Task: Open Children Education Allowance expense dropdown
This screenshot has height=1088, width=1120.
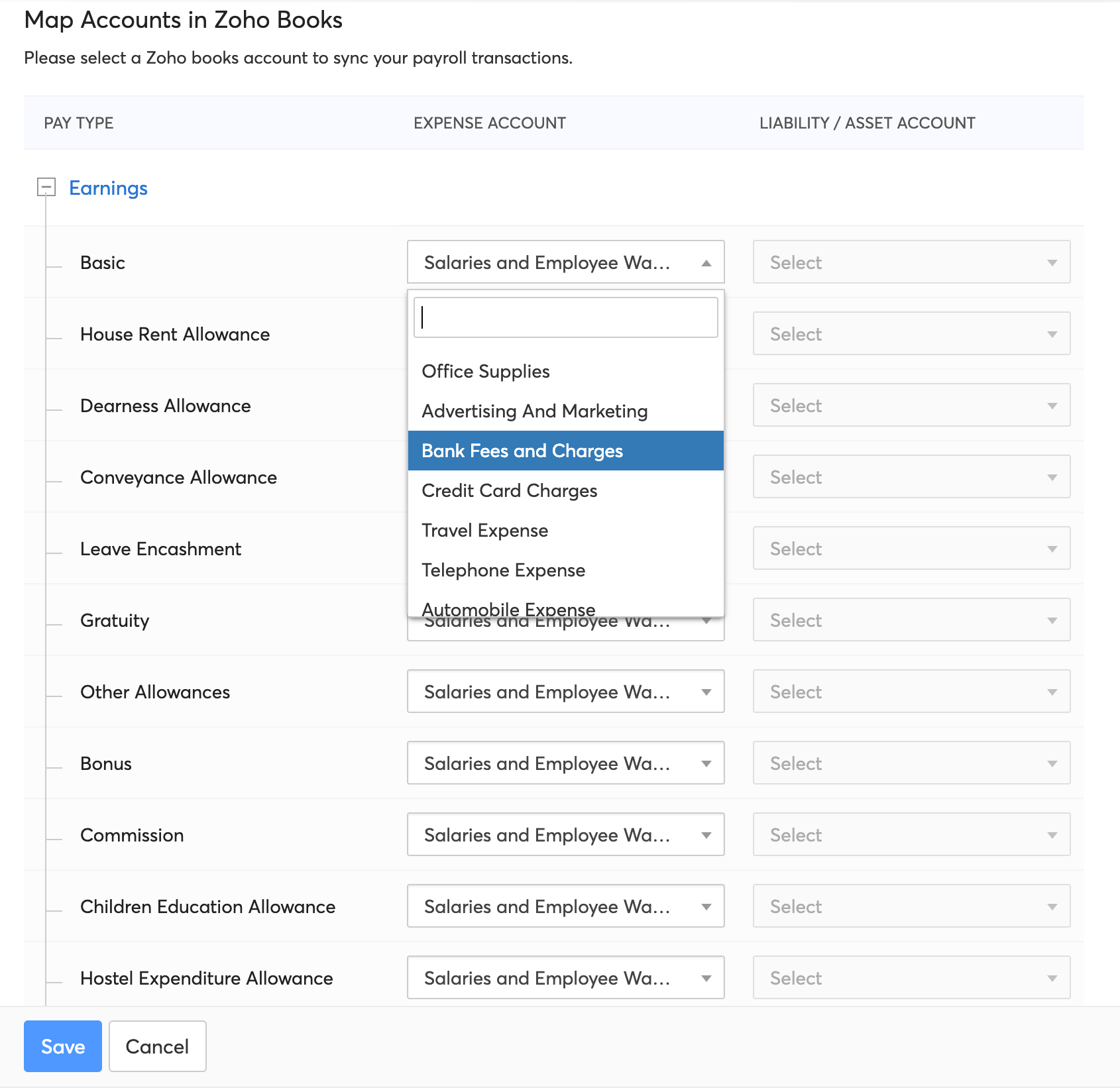Action: [565, 906]
